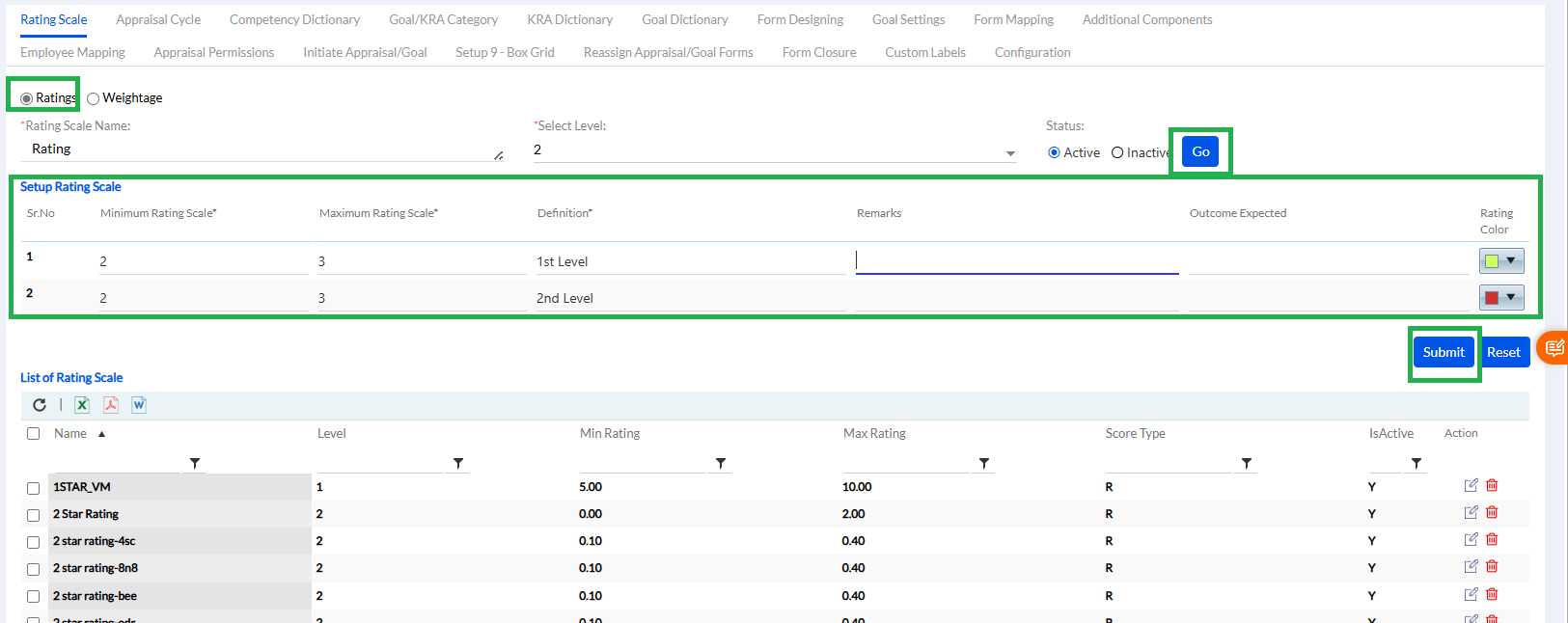
Task: Open rating color picker for row 1
Action: pos(1501,261)
